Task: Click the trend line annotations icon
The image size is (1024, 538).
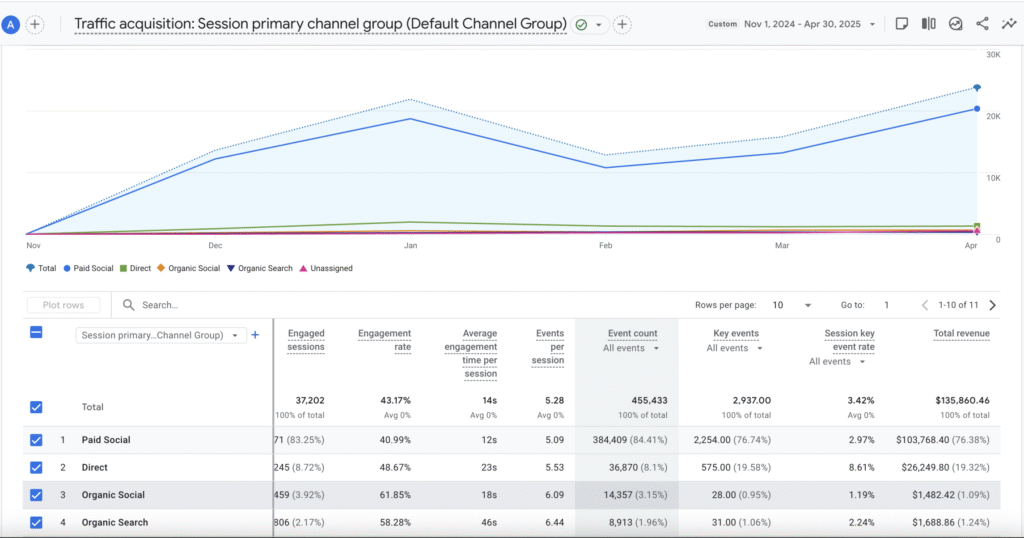Action: click(1007, 24)
